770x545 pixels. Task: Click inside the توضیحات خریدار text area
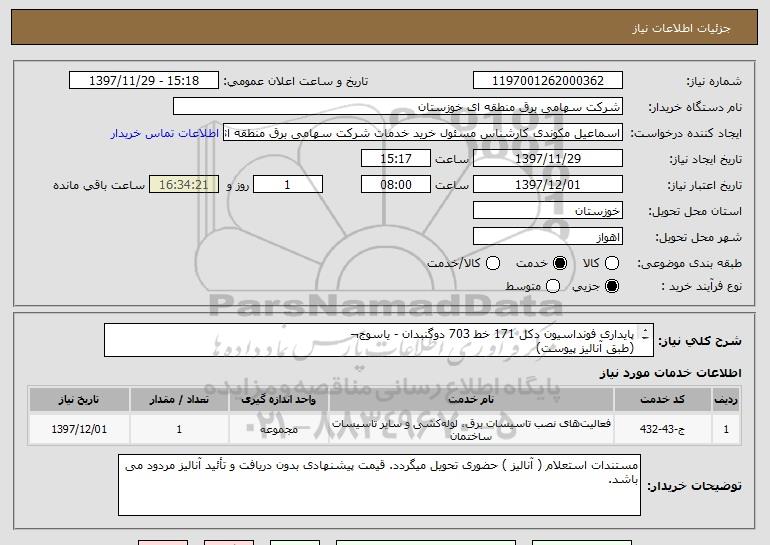point(380,485)
